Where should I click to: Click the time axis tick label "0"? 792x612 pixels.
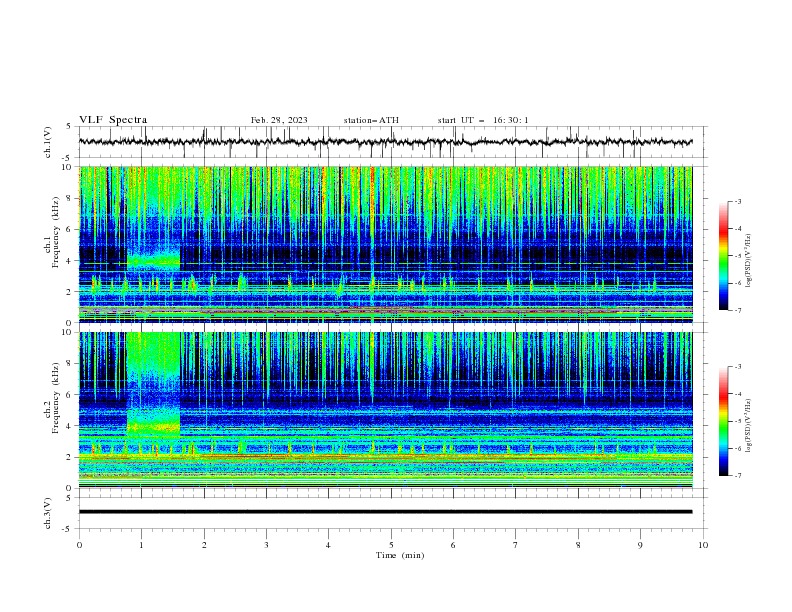tap(79, 545)
